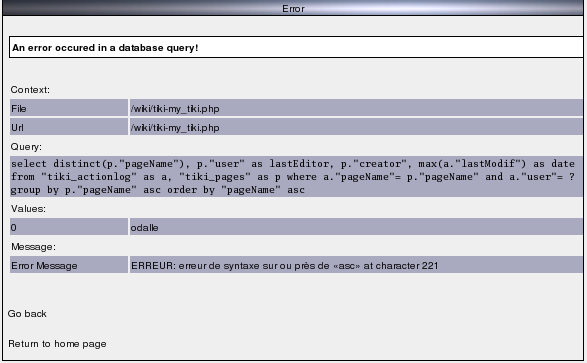Click the query line starting 'select distinct'
This screenshot has height=363, width=587.
tap(293, 164)
